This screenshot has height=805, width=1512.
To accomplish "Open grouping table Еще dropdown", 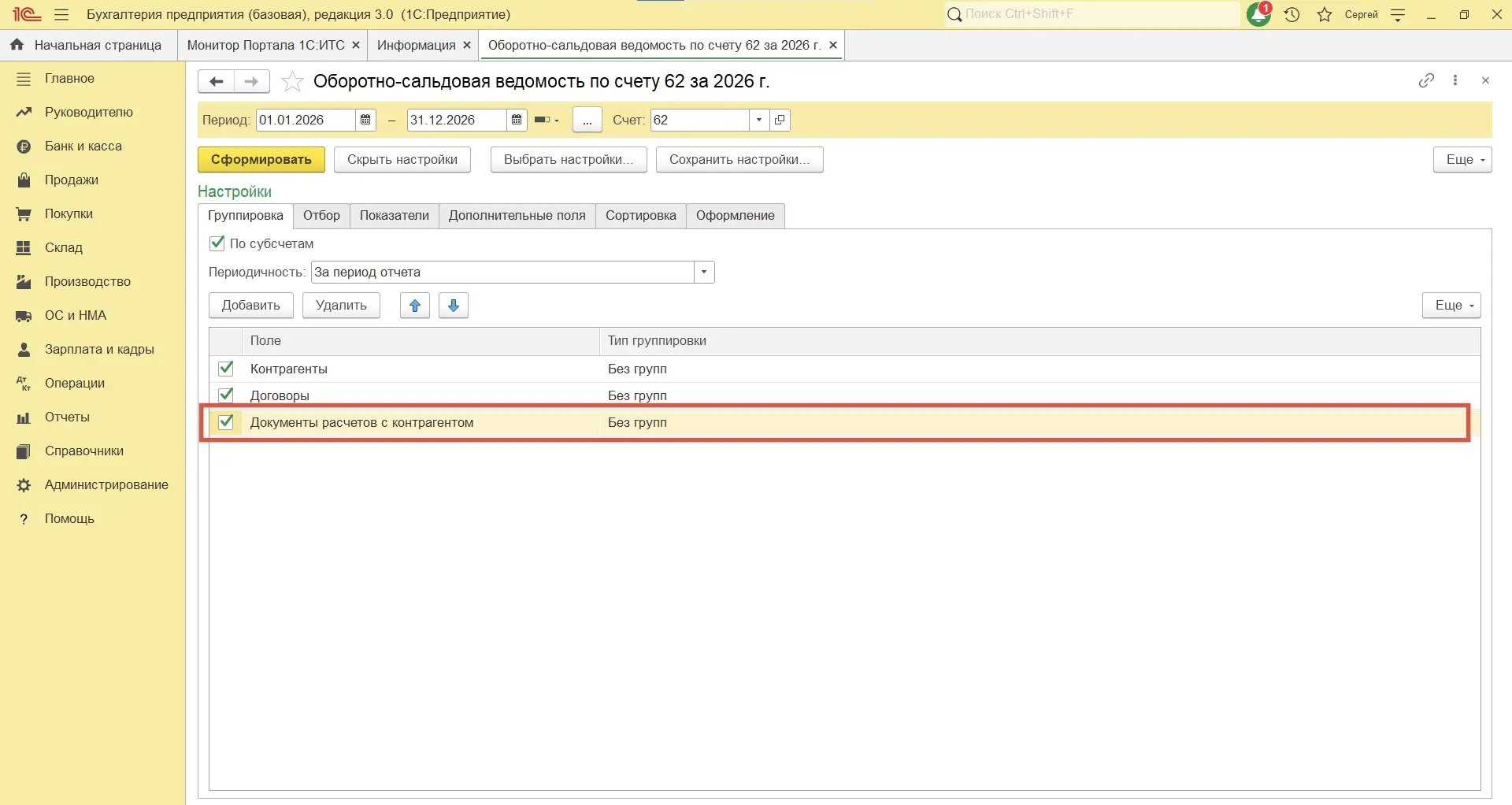I will tap(1451, 306).
